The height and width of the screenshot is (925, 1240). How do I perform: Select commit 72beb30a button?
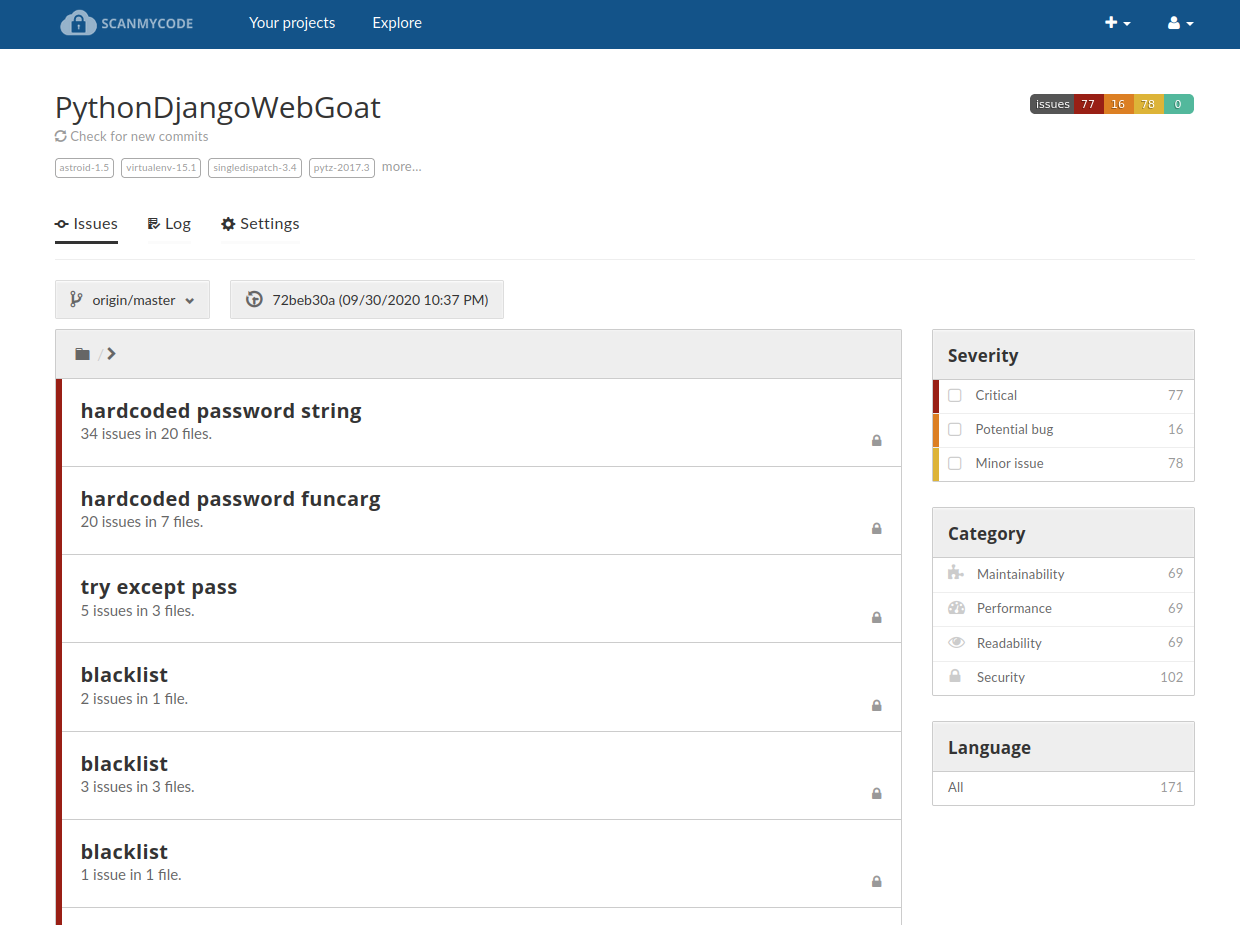click(367, 299)
